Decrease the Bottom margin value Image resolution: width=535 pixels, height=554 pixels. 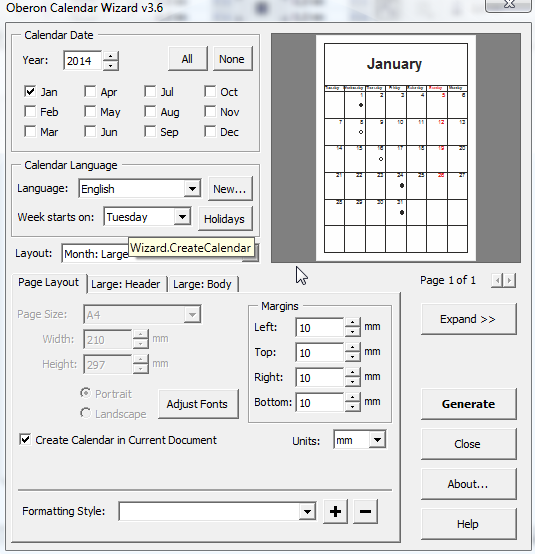coord(352,407)
